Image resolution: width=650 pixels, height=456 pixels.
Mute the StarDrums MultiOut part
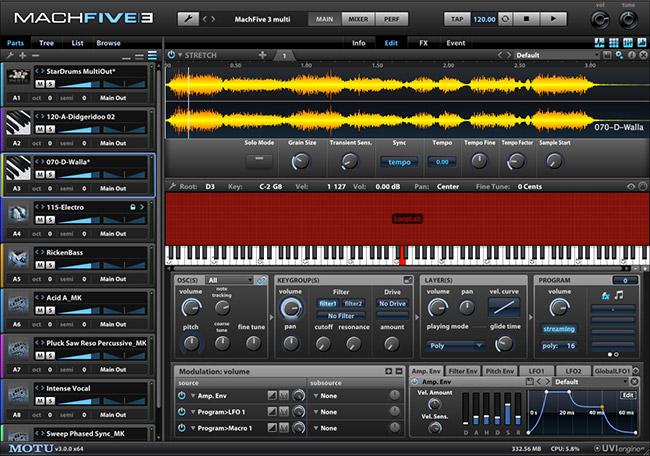[x=41, y=83]
